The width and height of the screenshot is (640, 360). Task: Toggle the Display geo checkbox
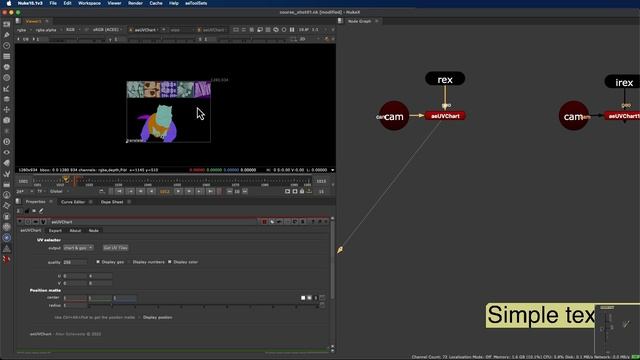coord(98,262)
